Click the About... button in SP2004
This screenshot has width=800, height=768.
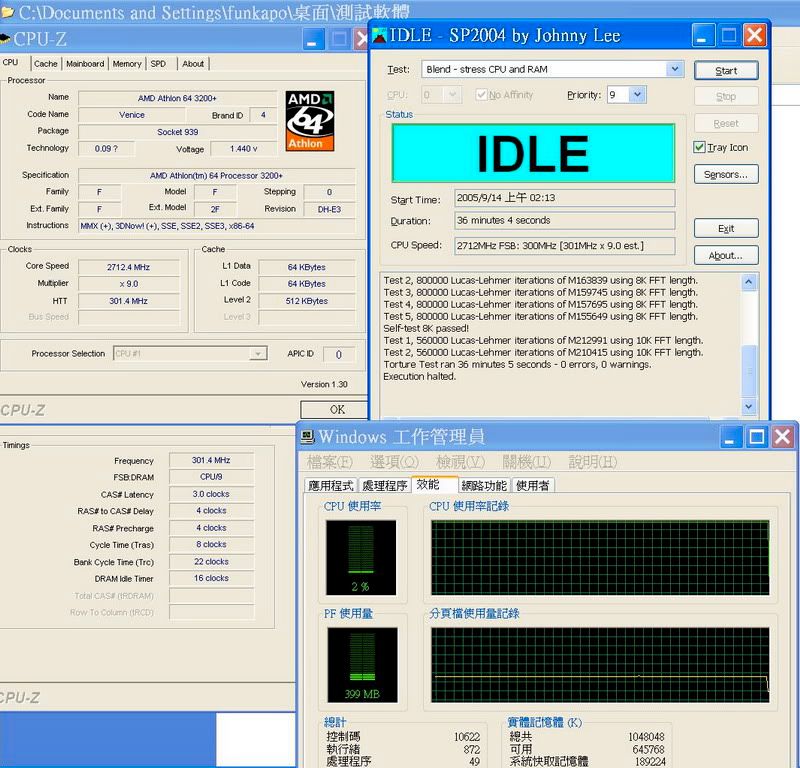[726, 255]
